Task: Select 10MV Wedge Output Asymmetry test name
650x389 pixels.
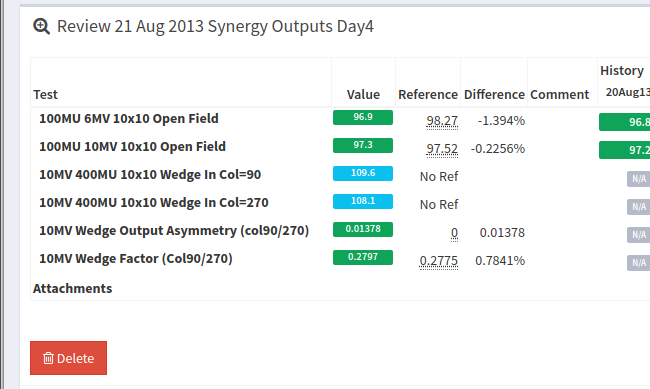Action: click(174, 231)
